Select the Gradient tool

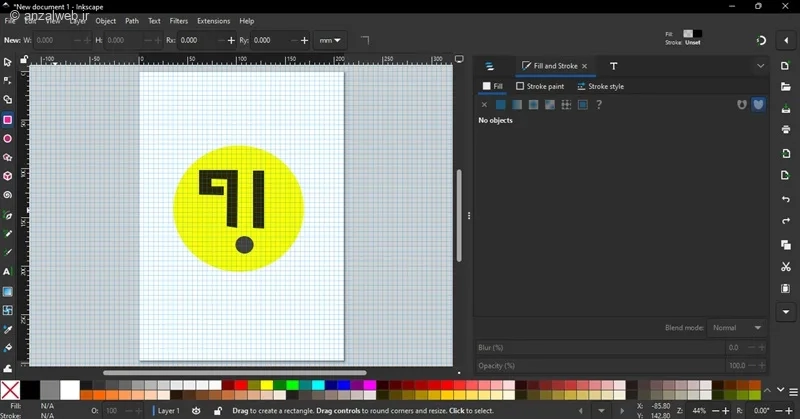pyautogui.click(x=8, y=292)
